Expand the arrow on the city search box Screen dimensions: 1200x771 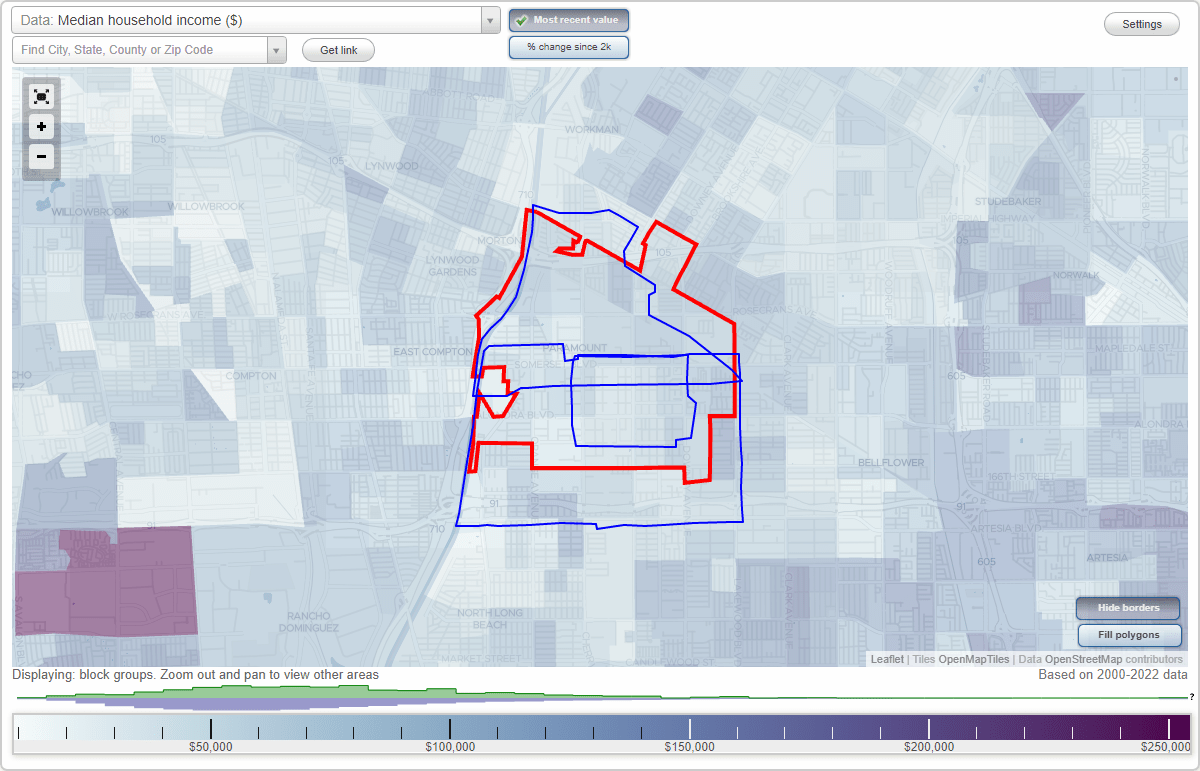coord(277,50)
